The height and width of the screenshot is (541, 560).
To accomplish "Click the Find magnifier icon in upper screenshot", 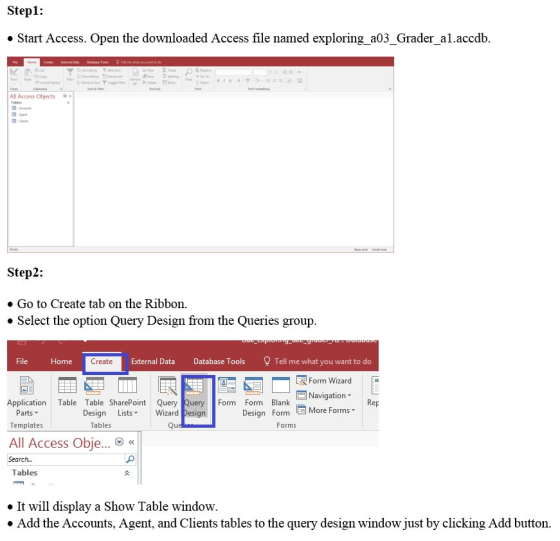I will pyautogui.click(x=189, y=72).
